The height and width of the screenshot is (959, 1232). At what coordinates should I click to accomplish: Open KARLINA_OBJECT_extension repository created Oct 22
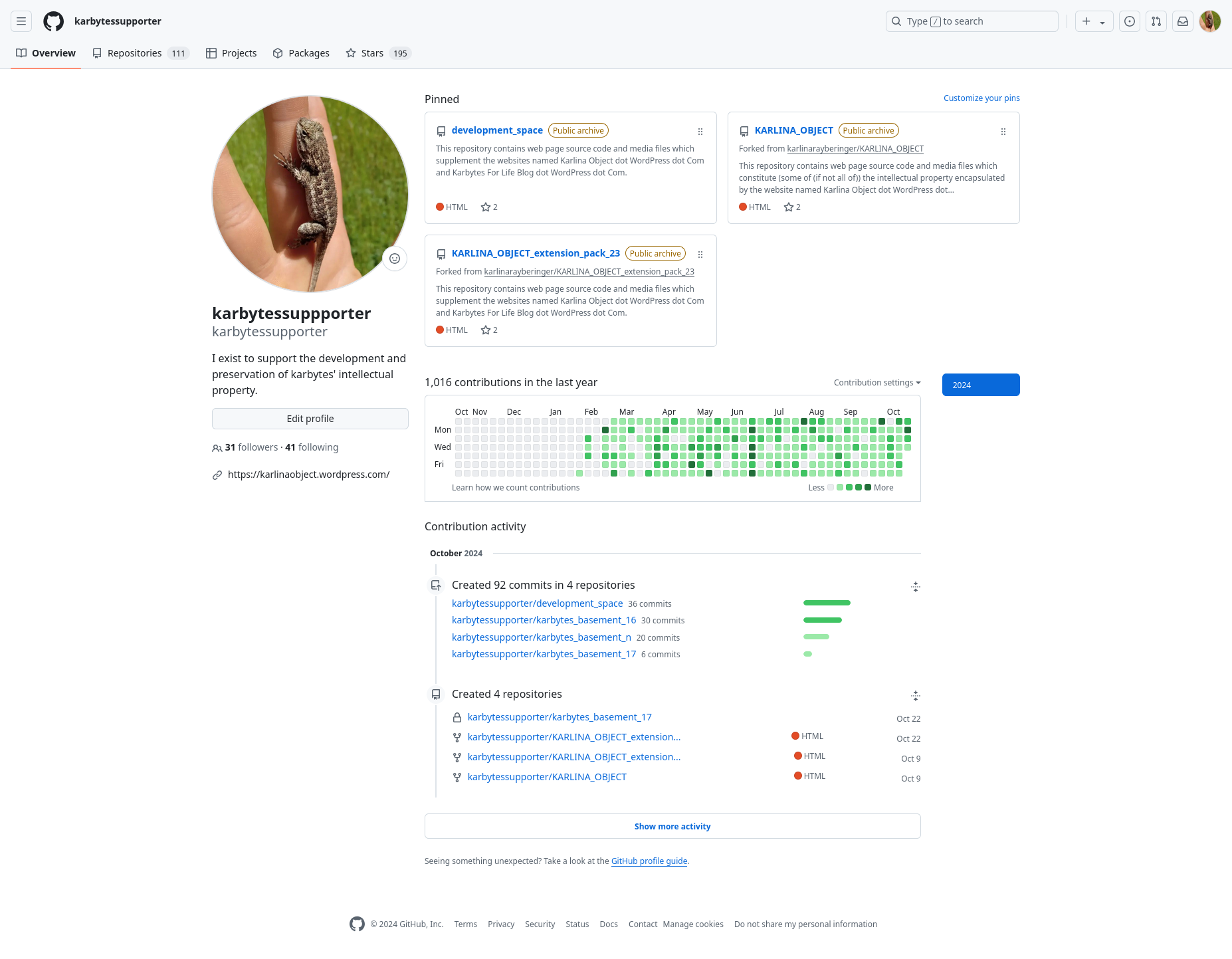(574, 737)
